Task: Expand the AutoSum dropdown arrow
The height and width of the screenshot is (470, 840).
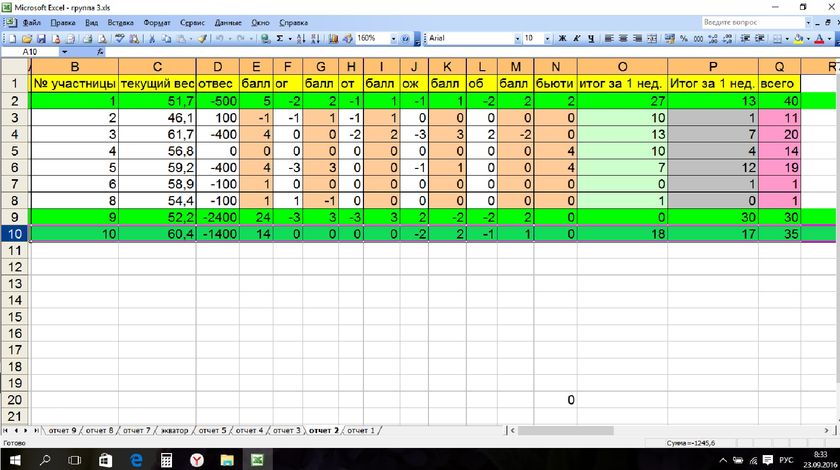Action: 289,39
